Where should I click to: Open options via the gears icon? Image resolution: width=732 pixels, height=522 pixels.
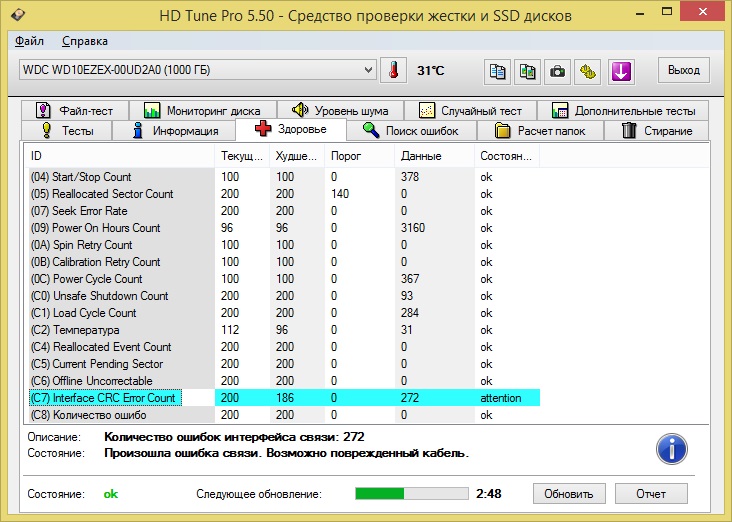click(x=587, y=71)
